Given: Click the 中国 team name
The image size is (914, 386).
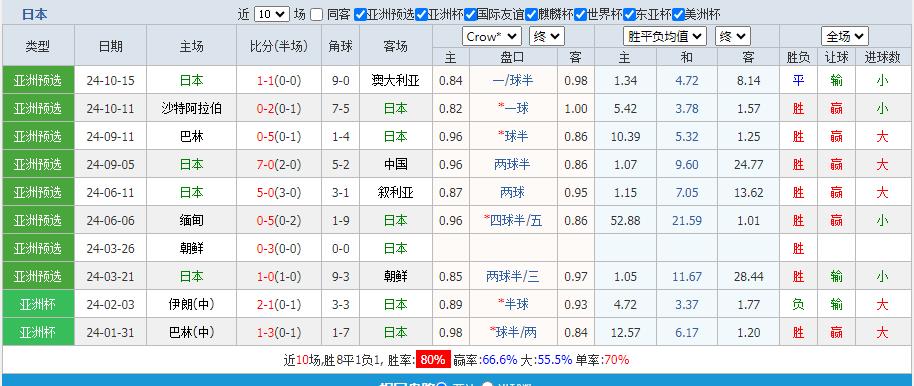Looking at the screenshot, I should (396, 164).
